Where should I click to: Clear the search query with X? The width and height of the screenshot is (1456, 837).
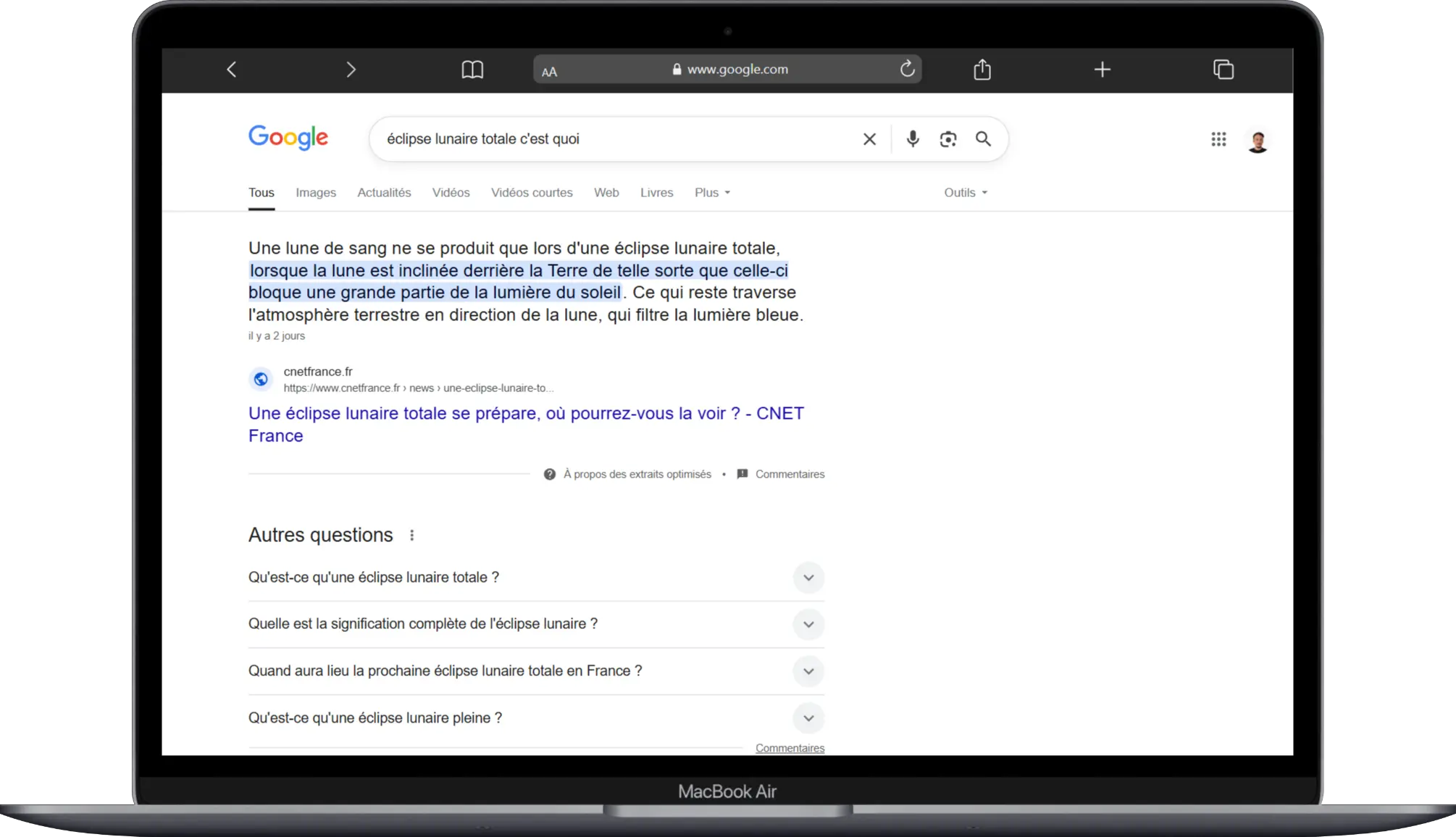click(870, 139)
